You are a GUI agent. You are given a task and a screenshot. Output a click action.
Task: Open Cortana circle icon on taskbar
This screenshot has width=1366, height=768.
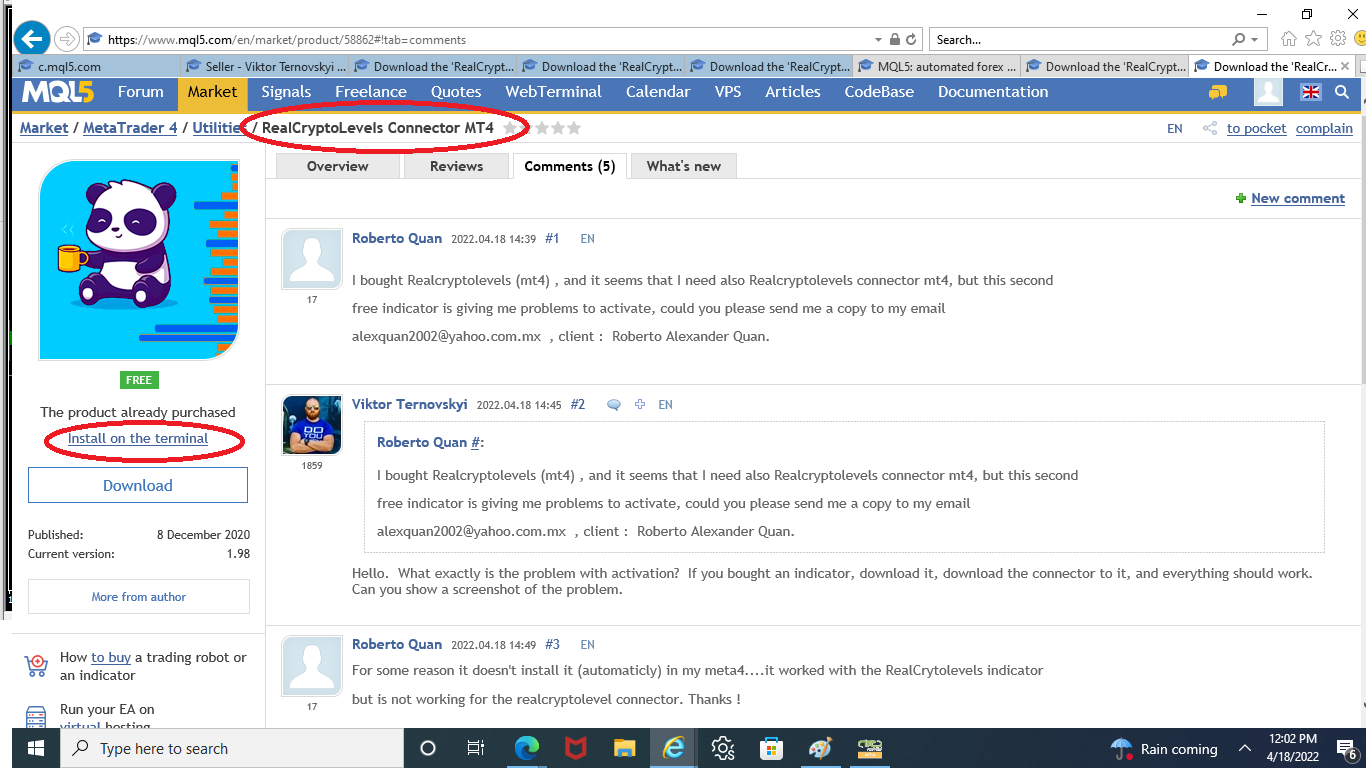coord(428,748)
